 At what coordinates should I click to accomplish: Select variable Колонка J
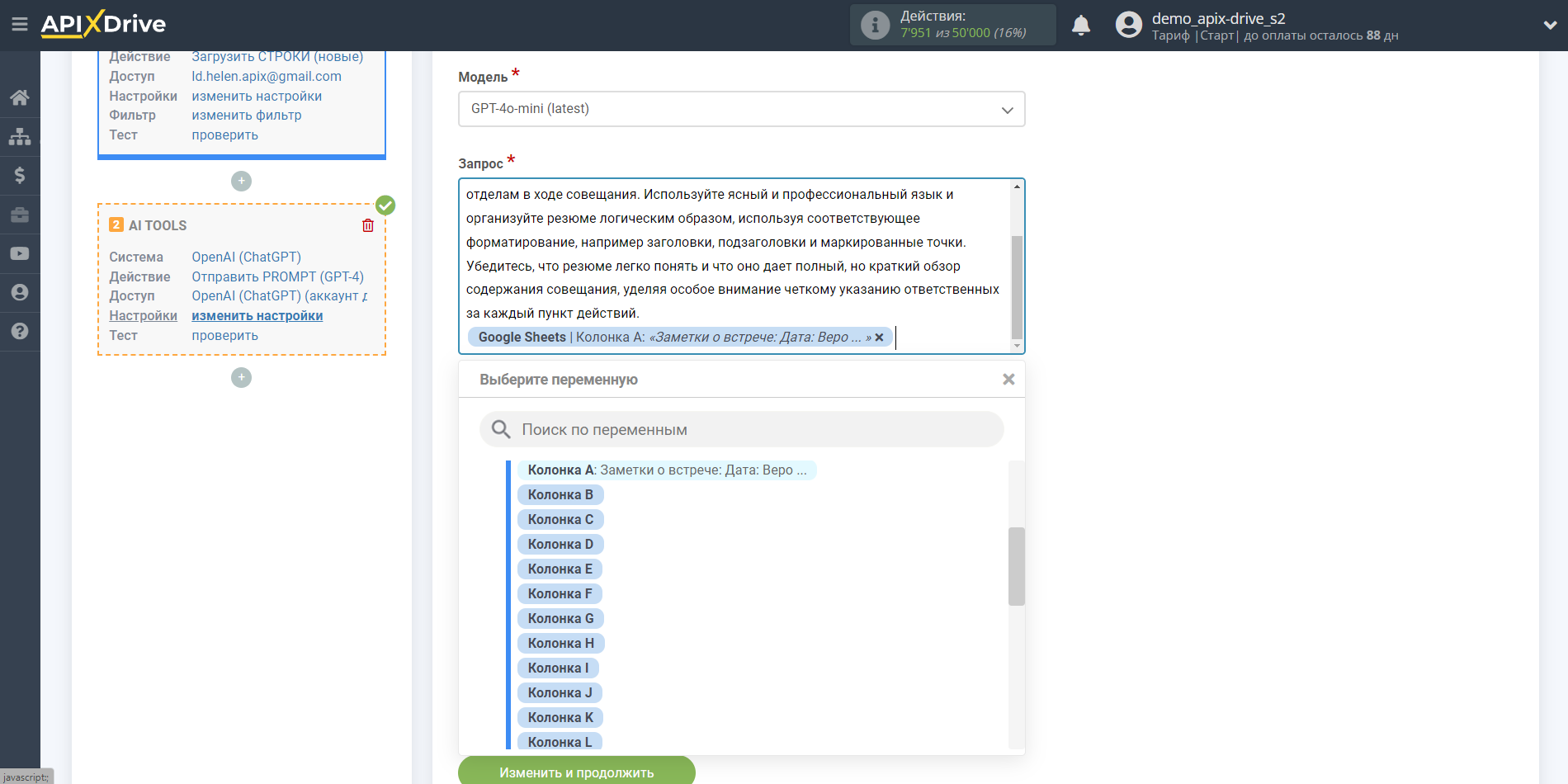point(560,692)
